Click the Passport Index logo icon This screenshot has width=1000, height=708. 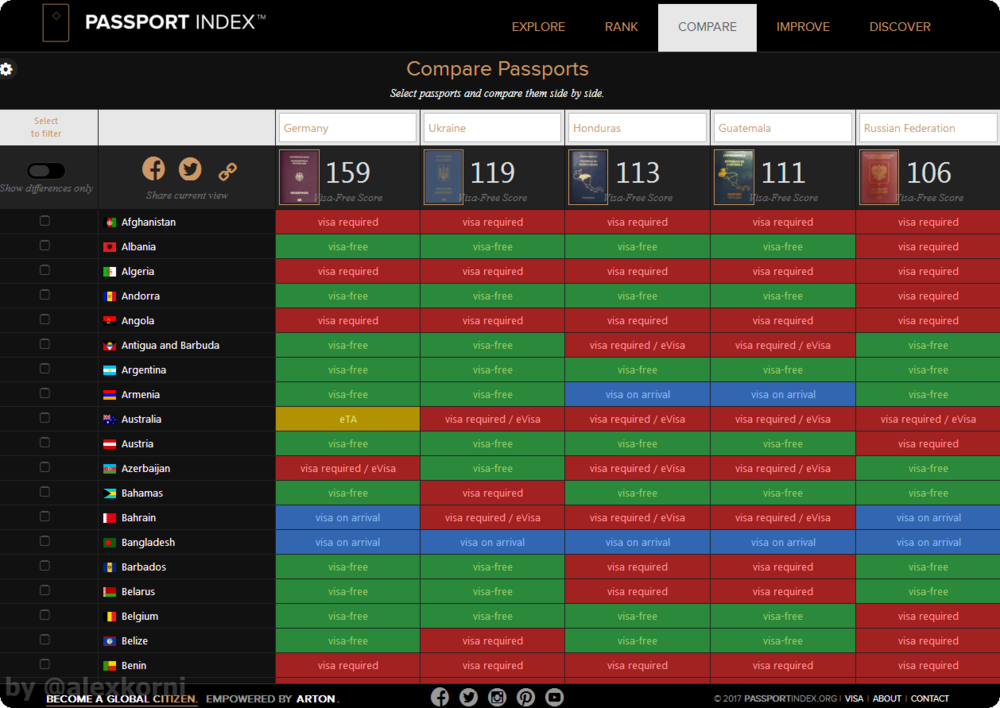coord(56,23)
